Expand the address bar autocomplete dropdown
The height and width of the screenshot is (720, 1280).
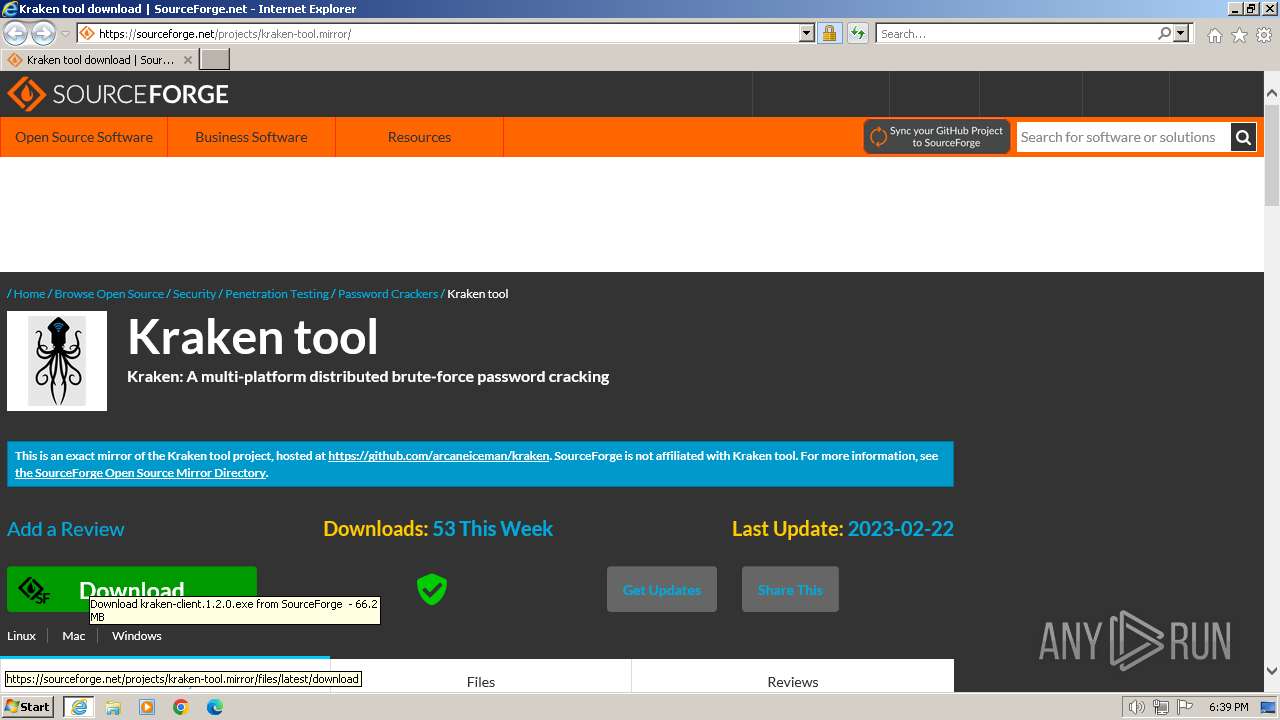coord(807,33)
